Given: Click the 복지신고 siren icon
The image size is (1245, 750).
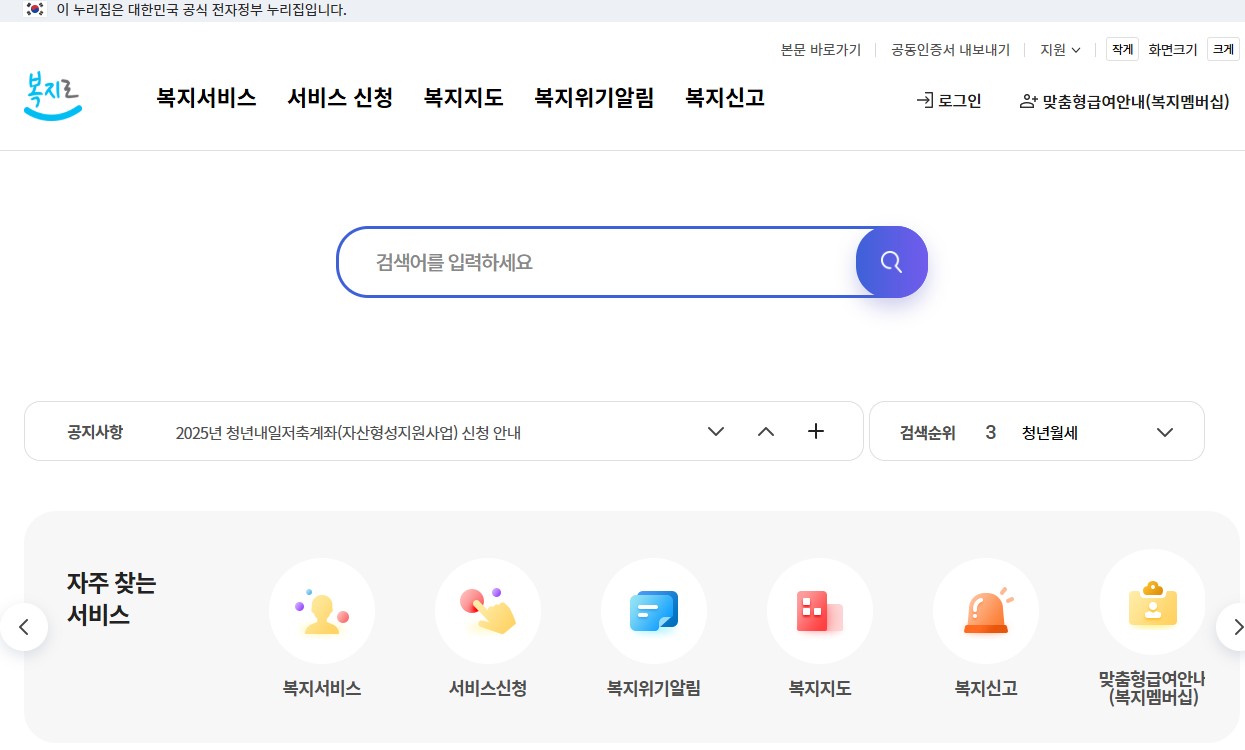Looking at the screenshot, I should [x=986, y=611].
